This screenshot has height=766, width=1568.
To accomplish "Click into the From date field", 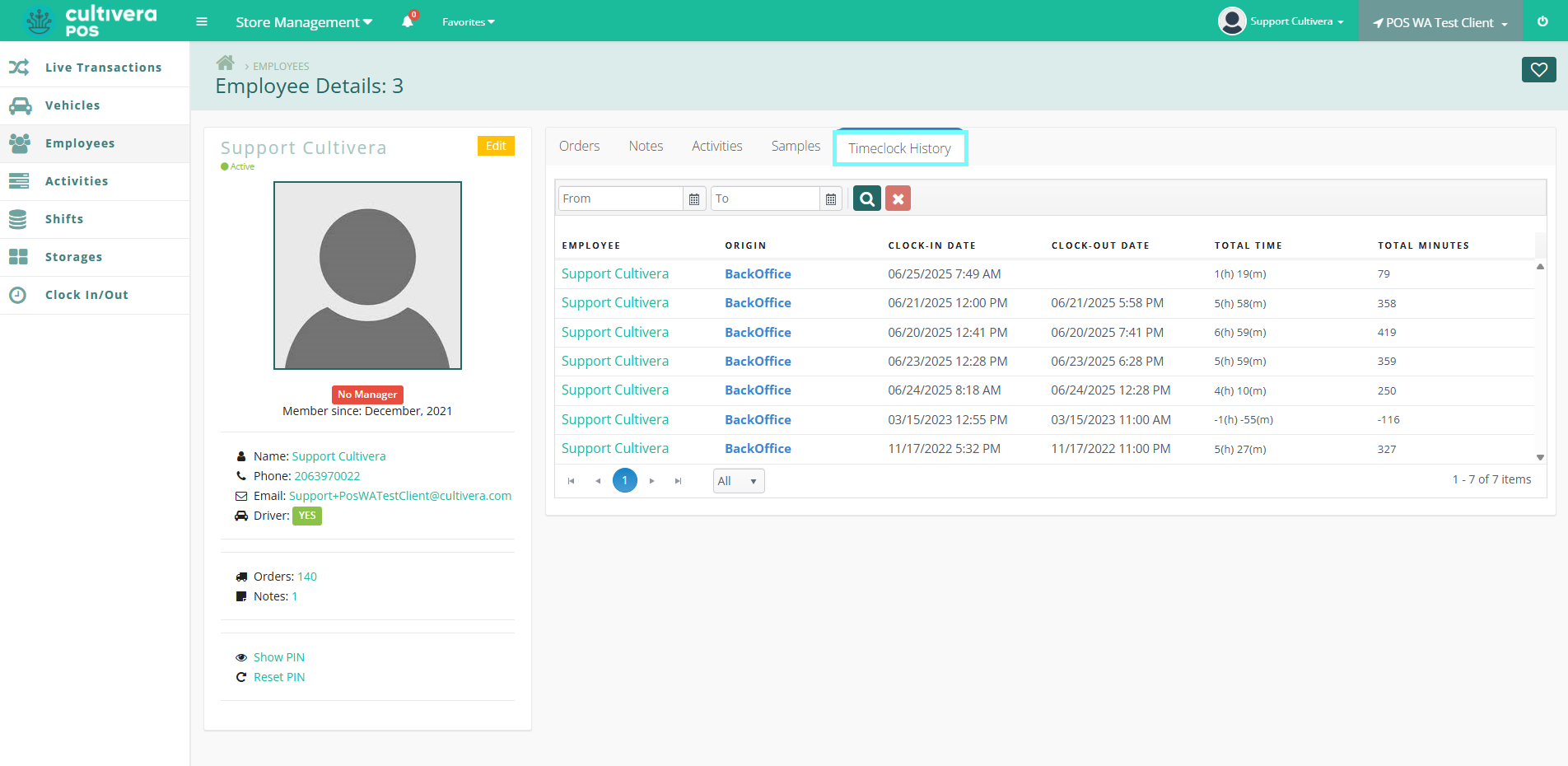I will 621,199.
